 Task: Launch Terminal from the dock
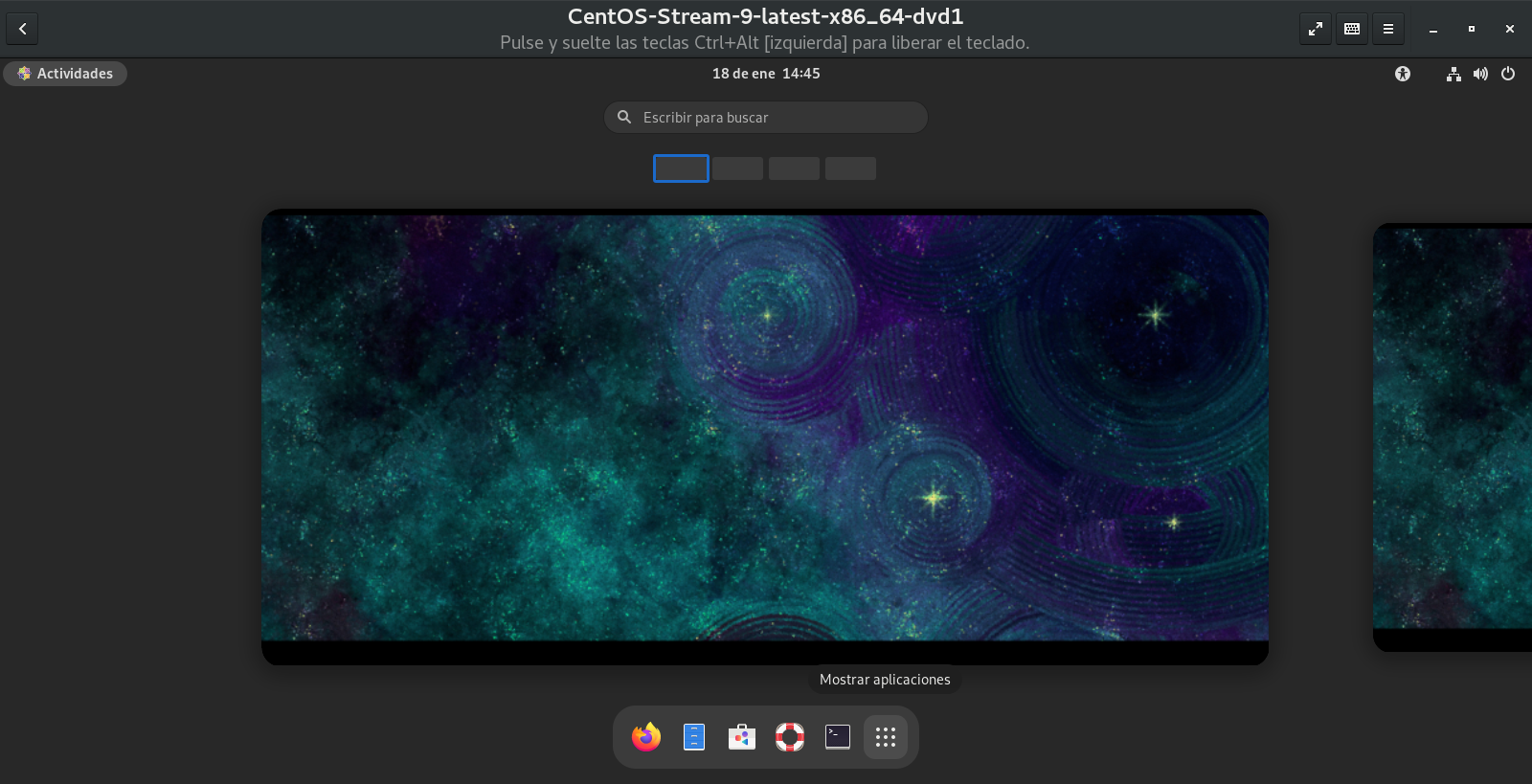(x=838, y=737)
